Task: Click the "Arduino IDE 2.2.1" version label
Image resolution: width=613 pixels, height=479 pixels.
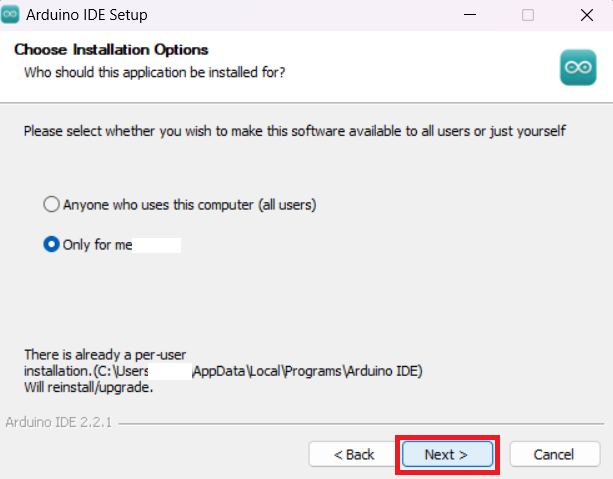Action: 58,423
